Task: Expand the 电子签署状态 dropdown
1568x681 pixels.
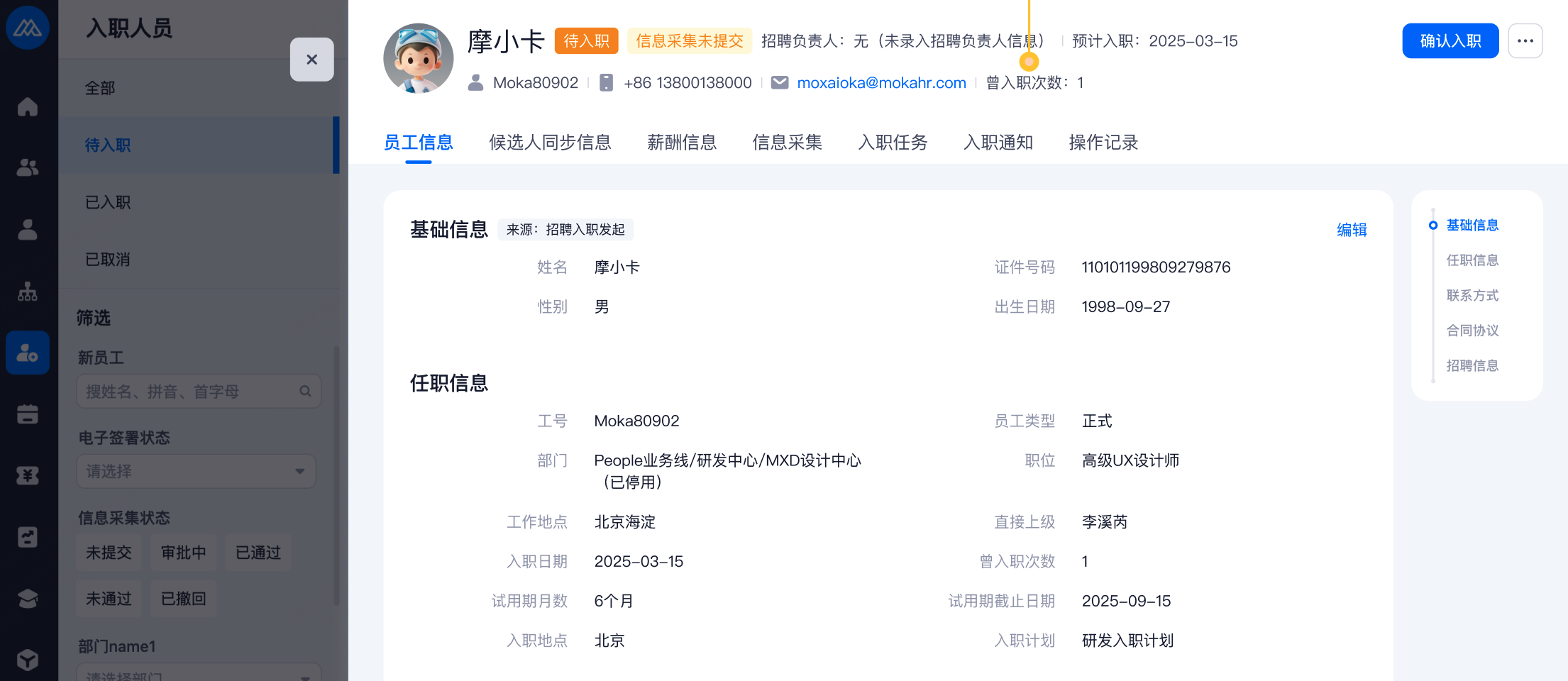Action: point(196,472)
